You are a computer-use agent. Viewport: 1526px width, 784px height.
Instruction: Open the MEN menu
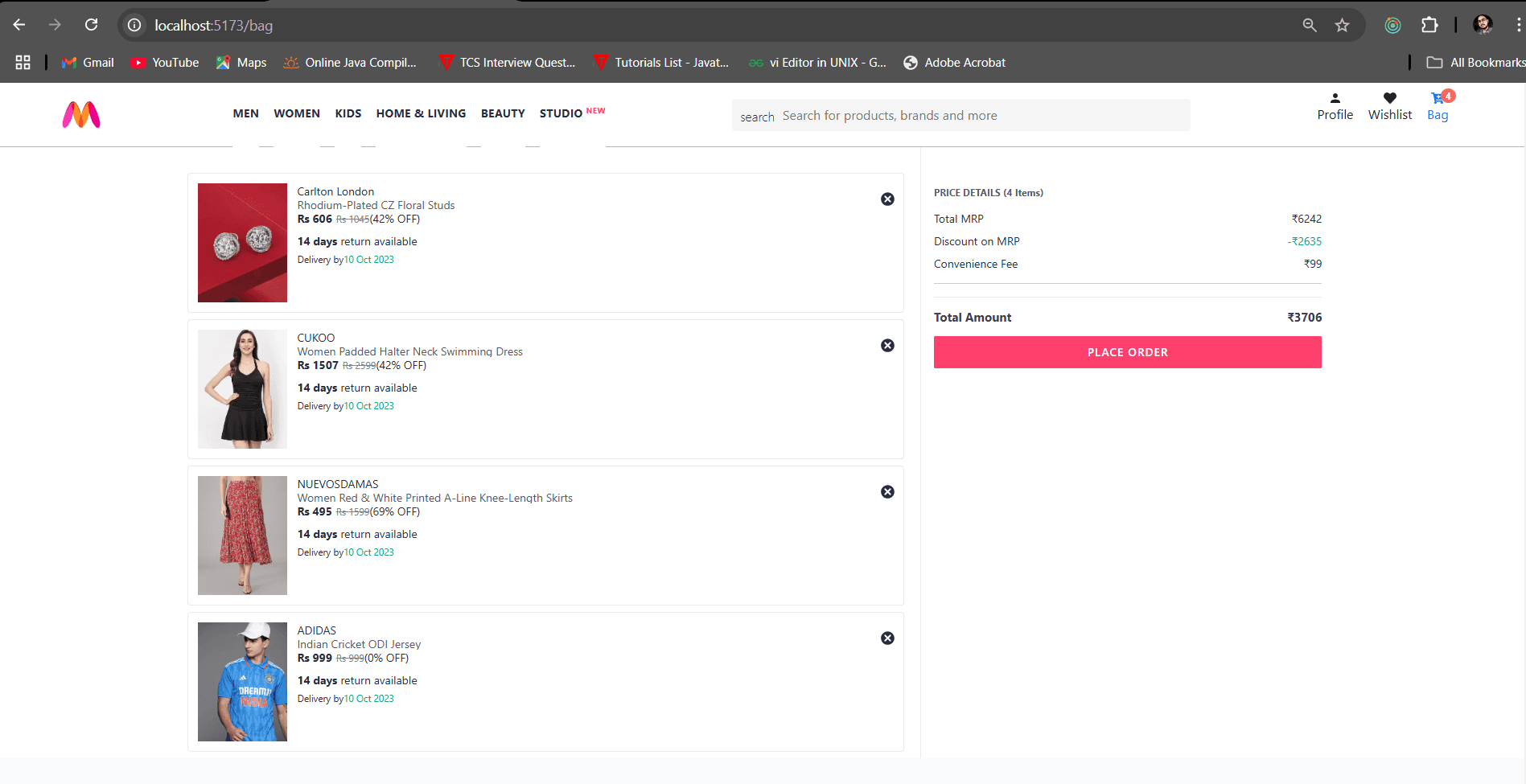click(246, 113)
